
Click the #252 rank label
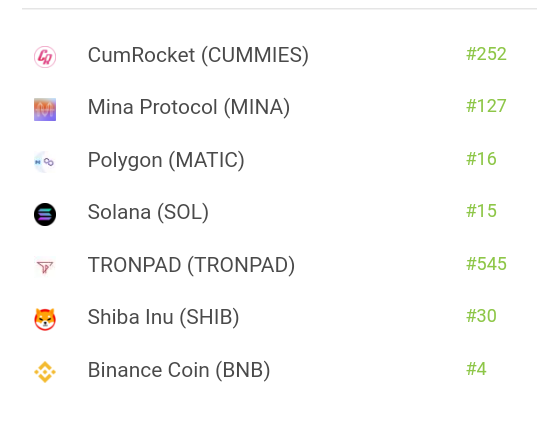[x=486, y=54]
